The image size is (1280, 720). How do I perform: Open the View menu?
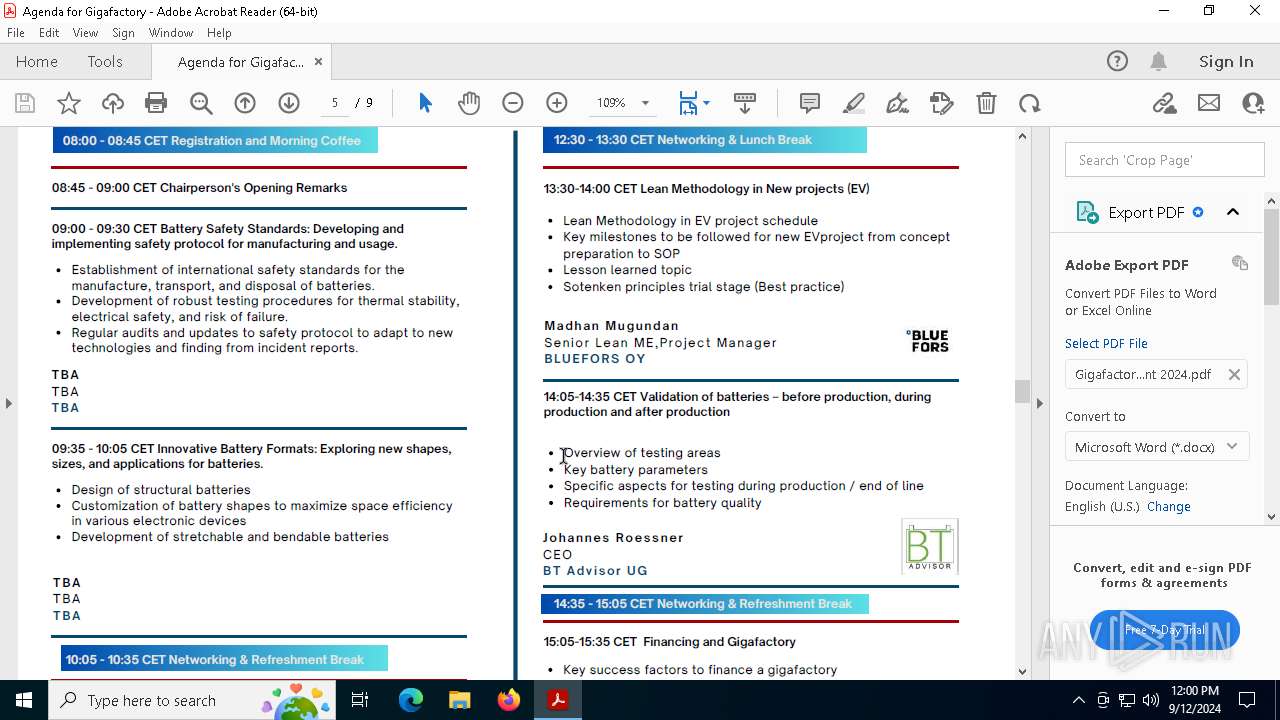pos(85,33)
